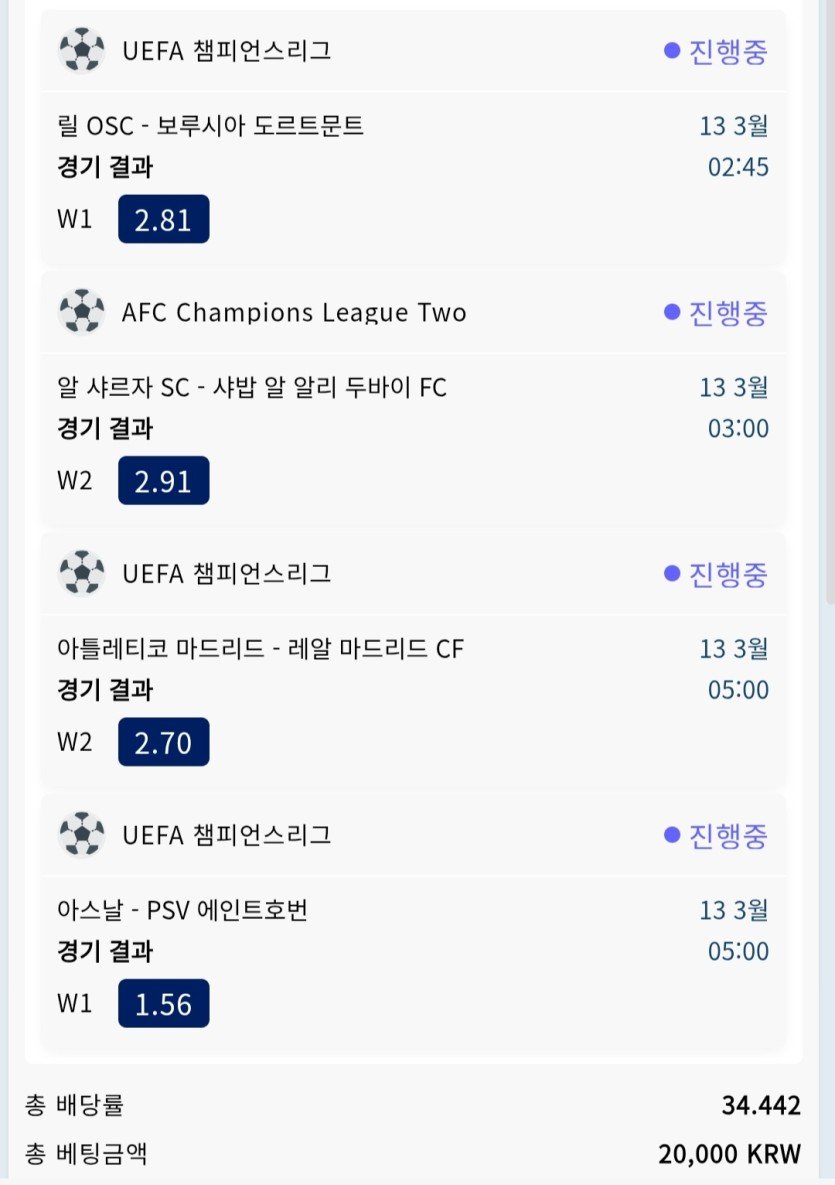
Task: Click the 진행중 status dot on the AFC card
Action: [672, 313]
